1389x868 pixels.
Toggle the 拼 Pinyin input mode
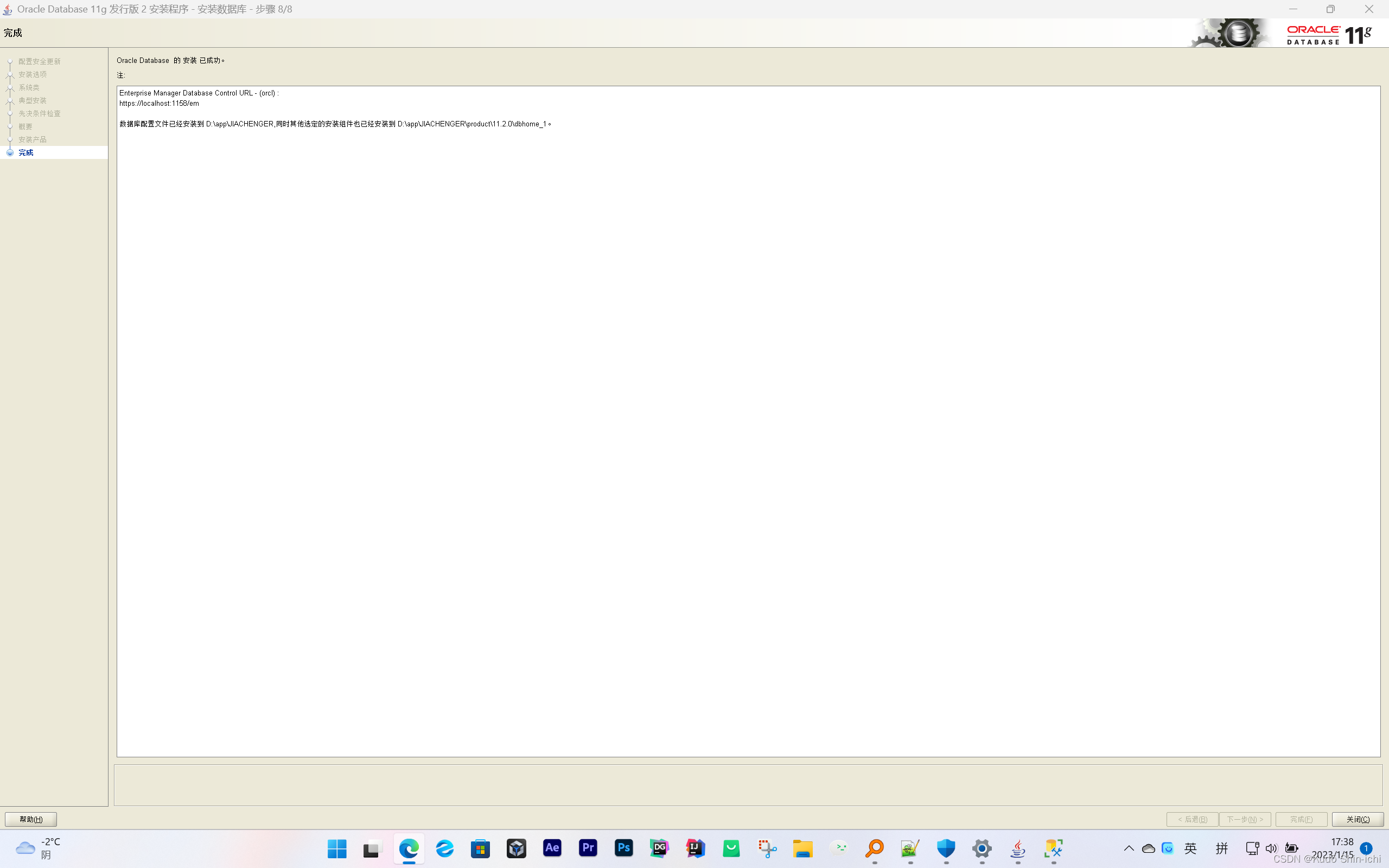(x=1221, y=848)
